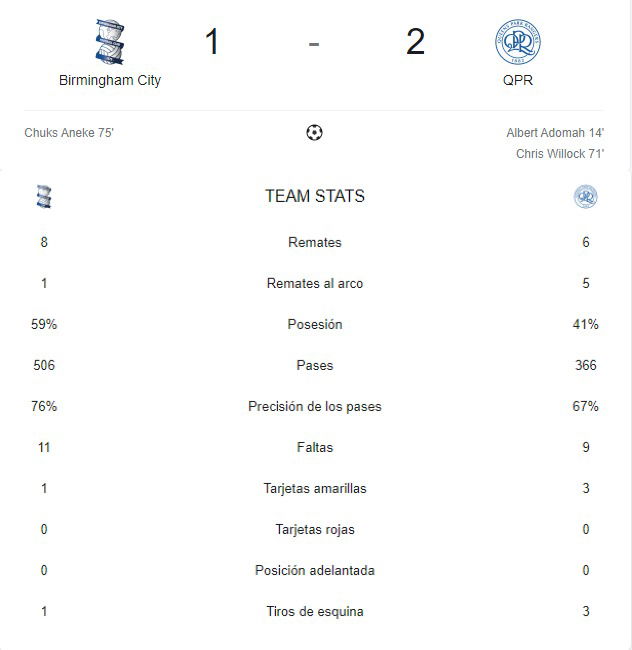Open the Birmingham City team name link
The height and width of the screenshot is (650, 632).
pyautogui.click(x=110, y=80)
